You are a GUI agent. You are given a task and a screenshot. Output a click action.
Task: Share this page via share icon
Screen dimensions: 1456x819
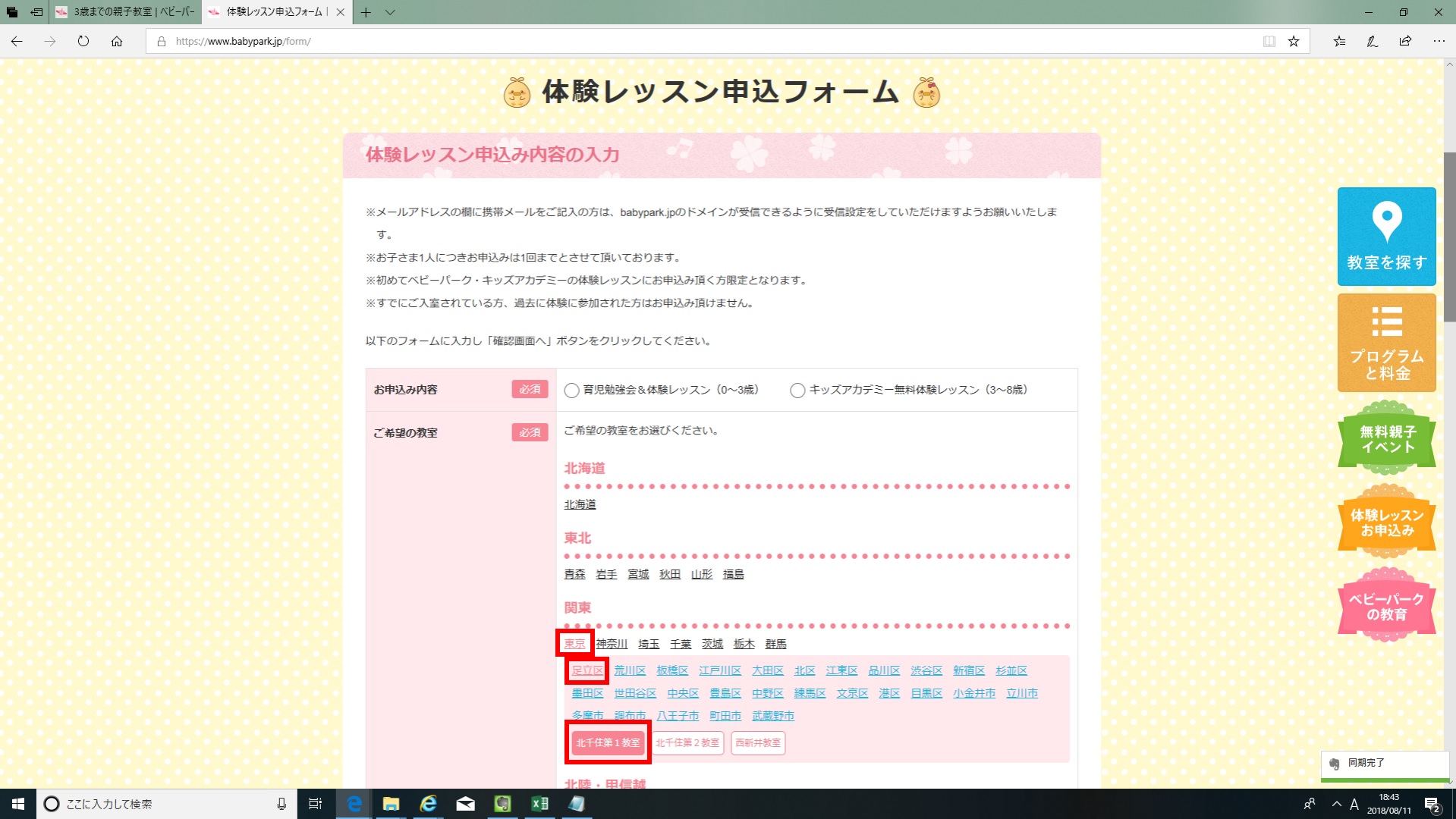click(1405, 42)
